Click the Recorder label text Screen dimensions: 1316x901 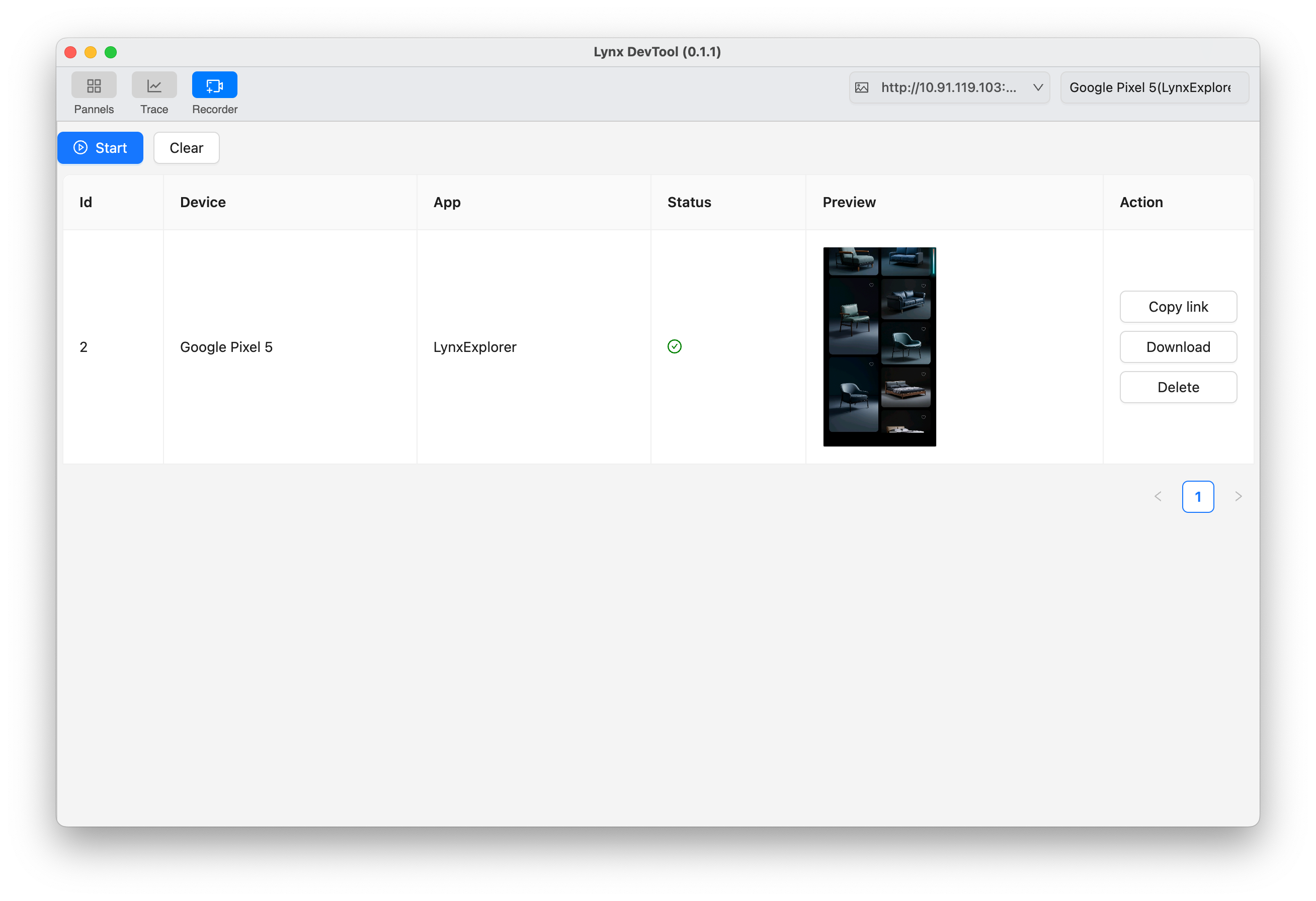[215, 109]
